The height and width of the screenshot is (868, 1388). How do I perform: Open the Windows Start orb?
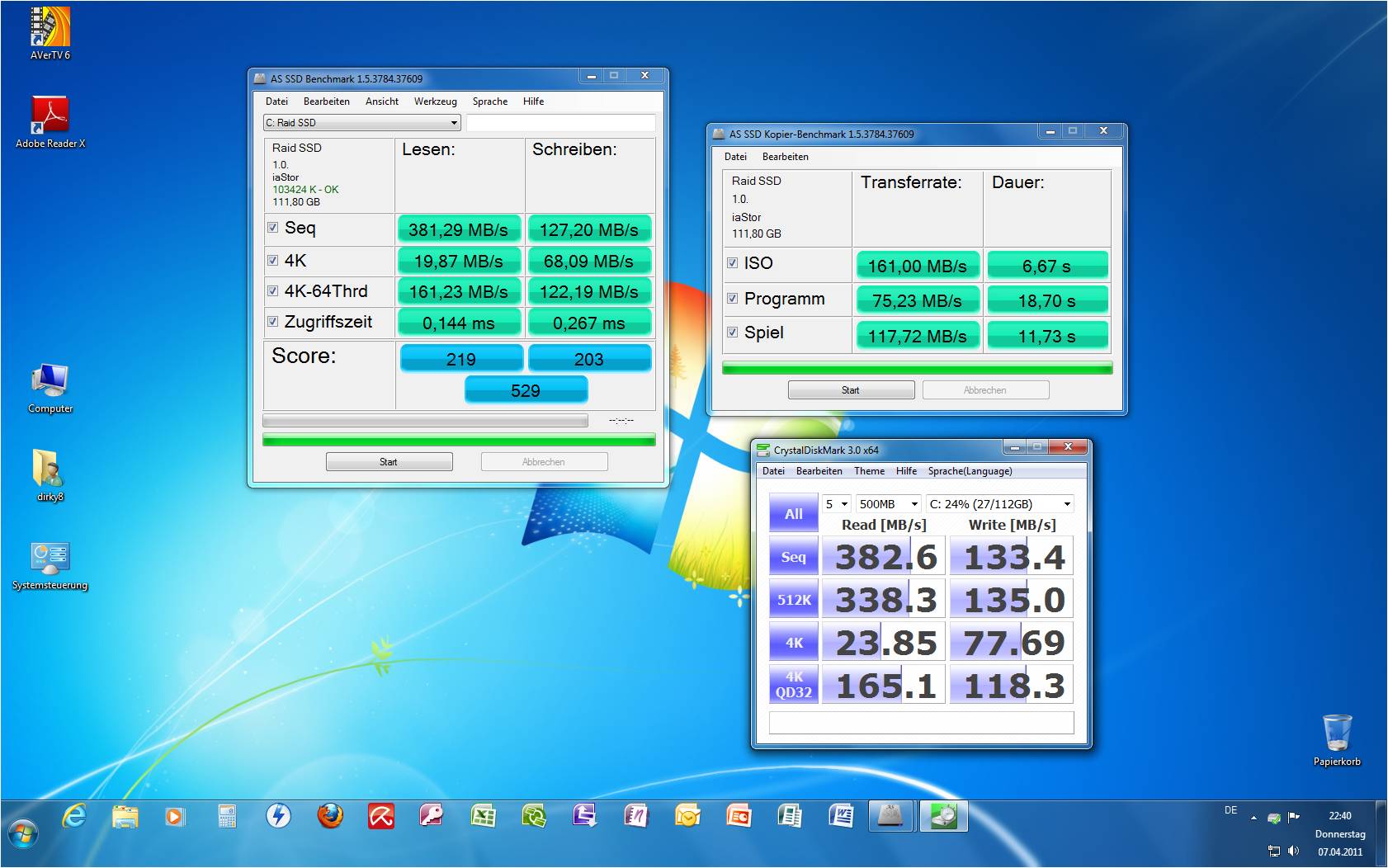point(21,834)
